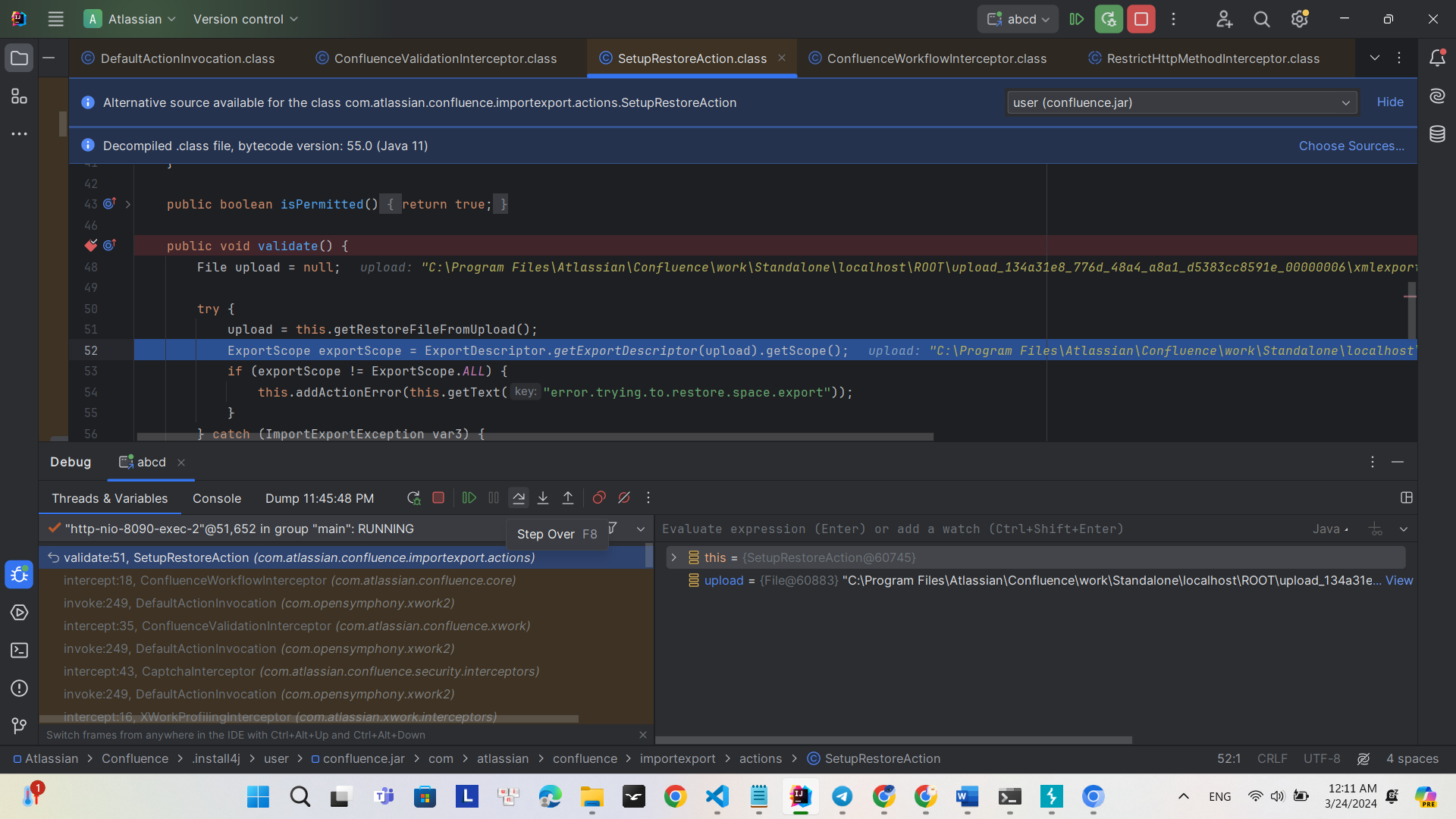Expand the 'this' variable node
Screen dimensions: 1456x819
[673, 558]
